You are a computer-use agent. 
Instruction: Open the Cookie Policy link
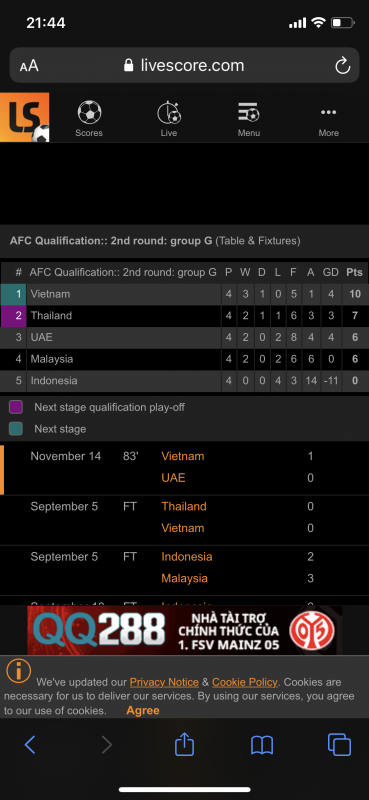pyautogui.click(x=244, y=682)
